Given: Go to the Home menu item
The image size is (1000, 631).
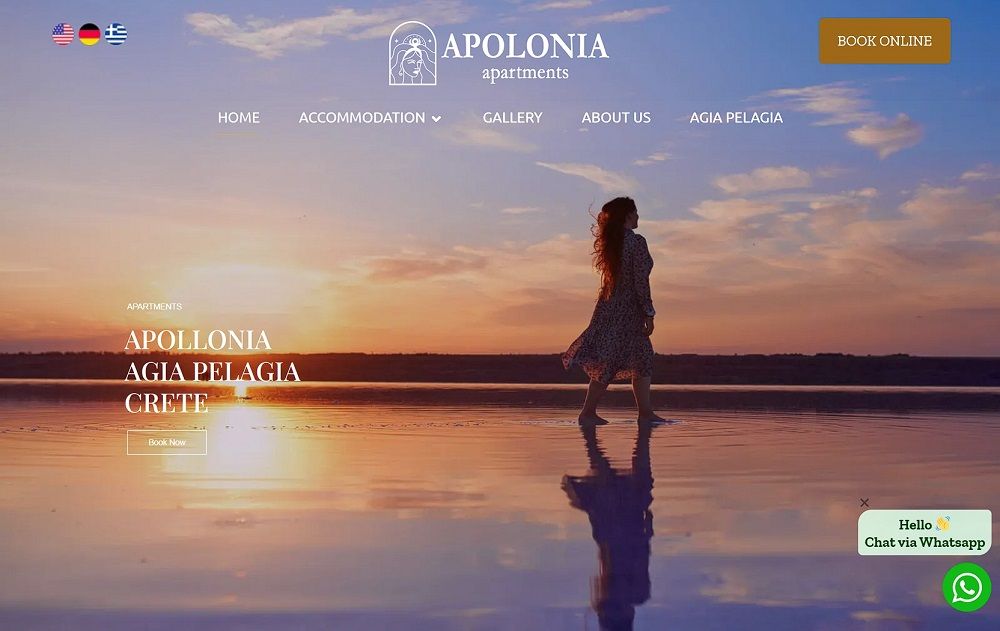Looking at the screenshot, I should click(x=239, y=117).
